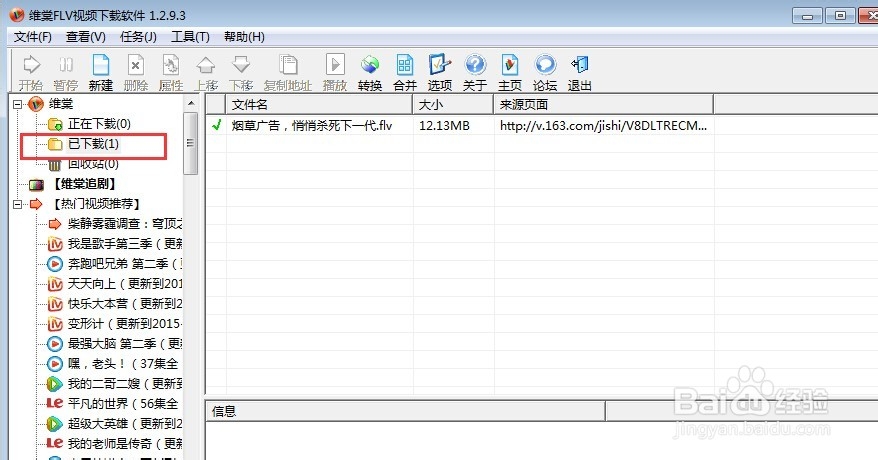Open the 查看(V) menu

tap(86, 37)
